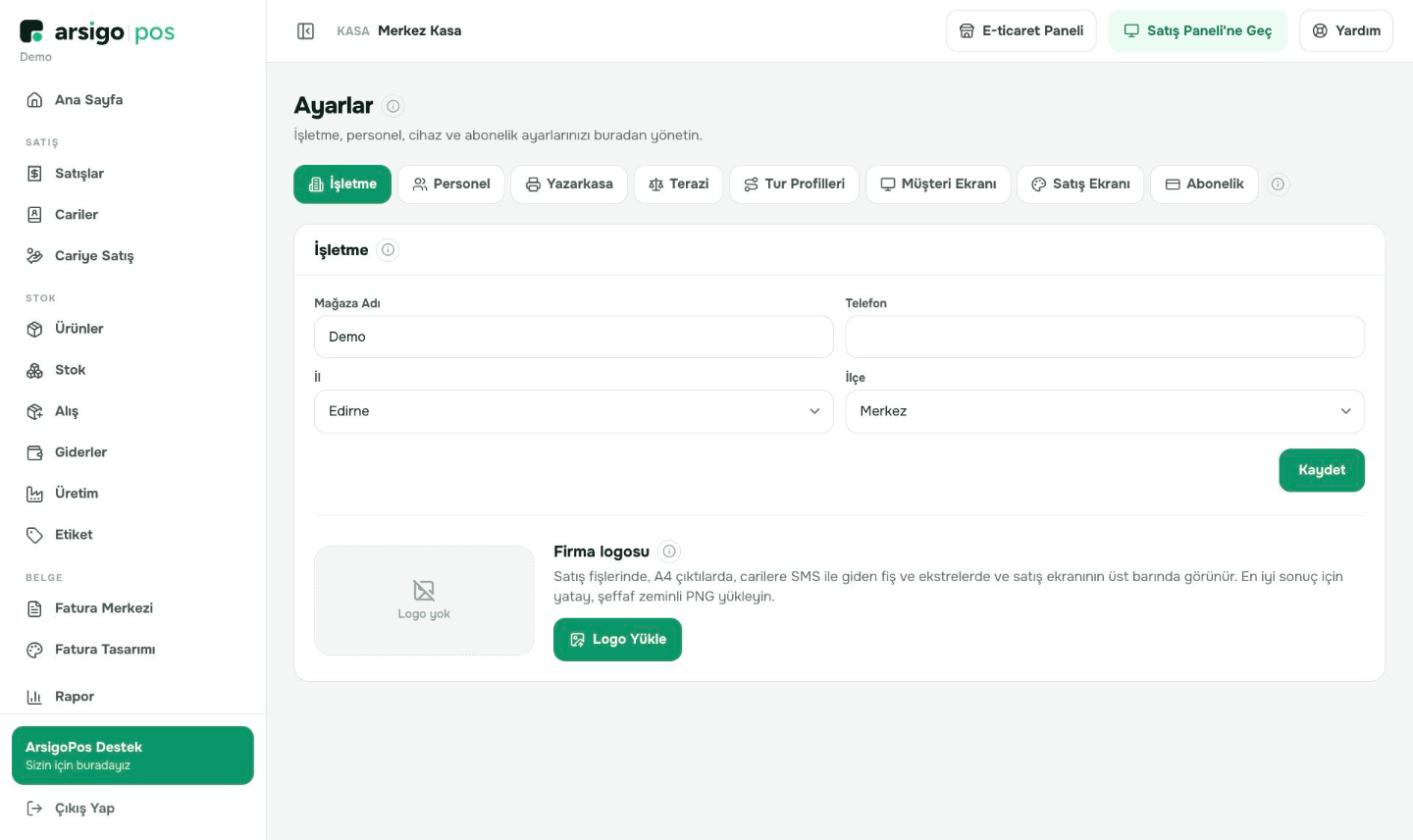This screenshot has height=840, width=1413.
Task: Switch to the Satış Ekranı tab
Action: pos(1080,184)
